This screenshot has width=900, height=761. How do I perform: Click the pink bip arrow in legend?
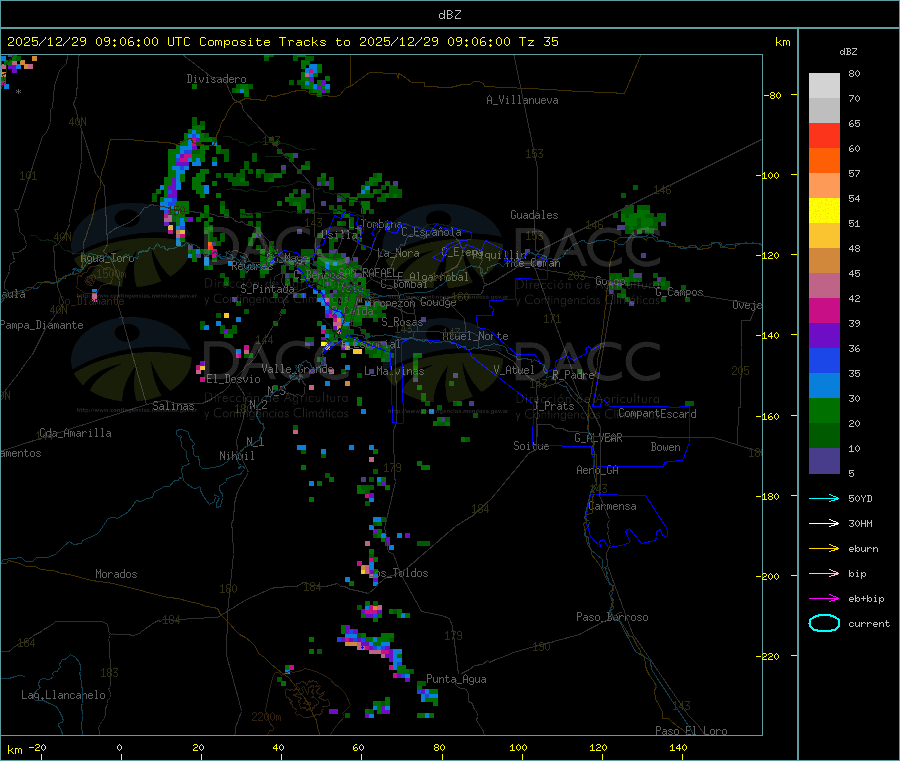[824, 573]
